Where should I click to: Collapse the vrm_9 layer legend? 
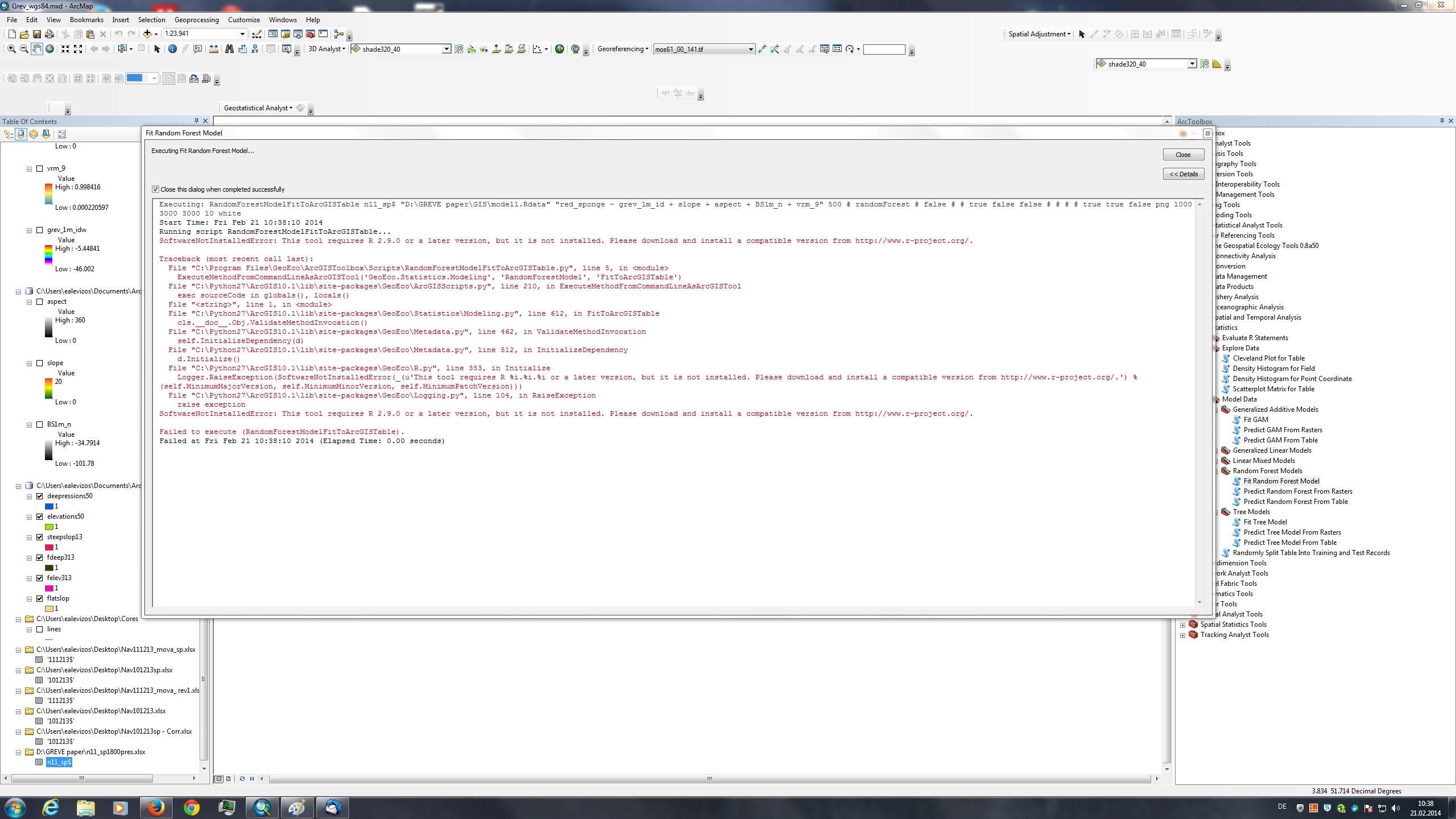[x=29, y=169]
